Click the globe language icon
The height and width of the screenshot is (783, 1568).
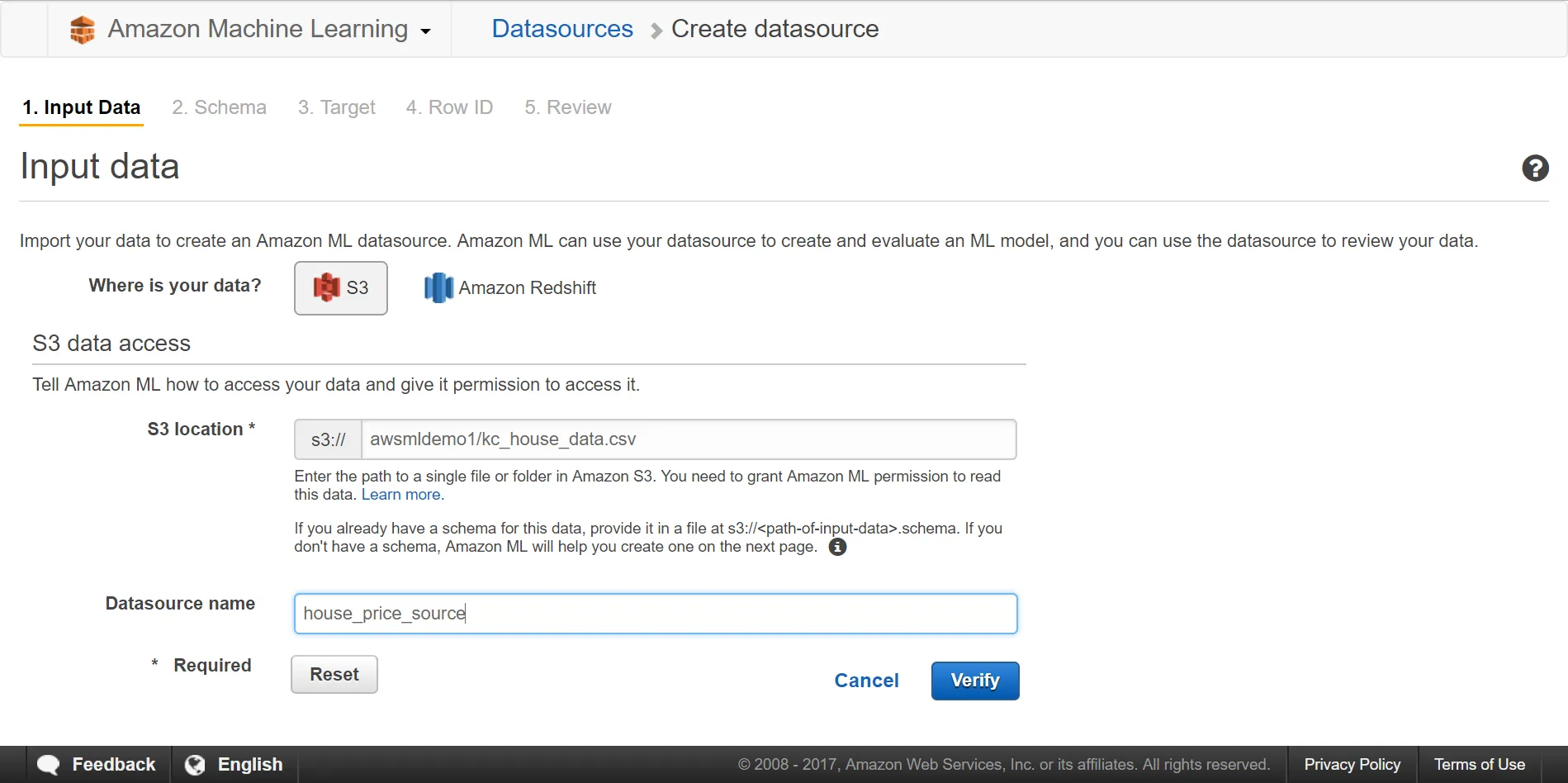coord(195,765)
